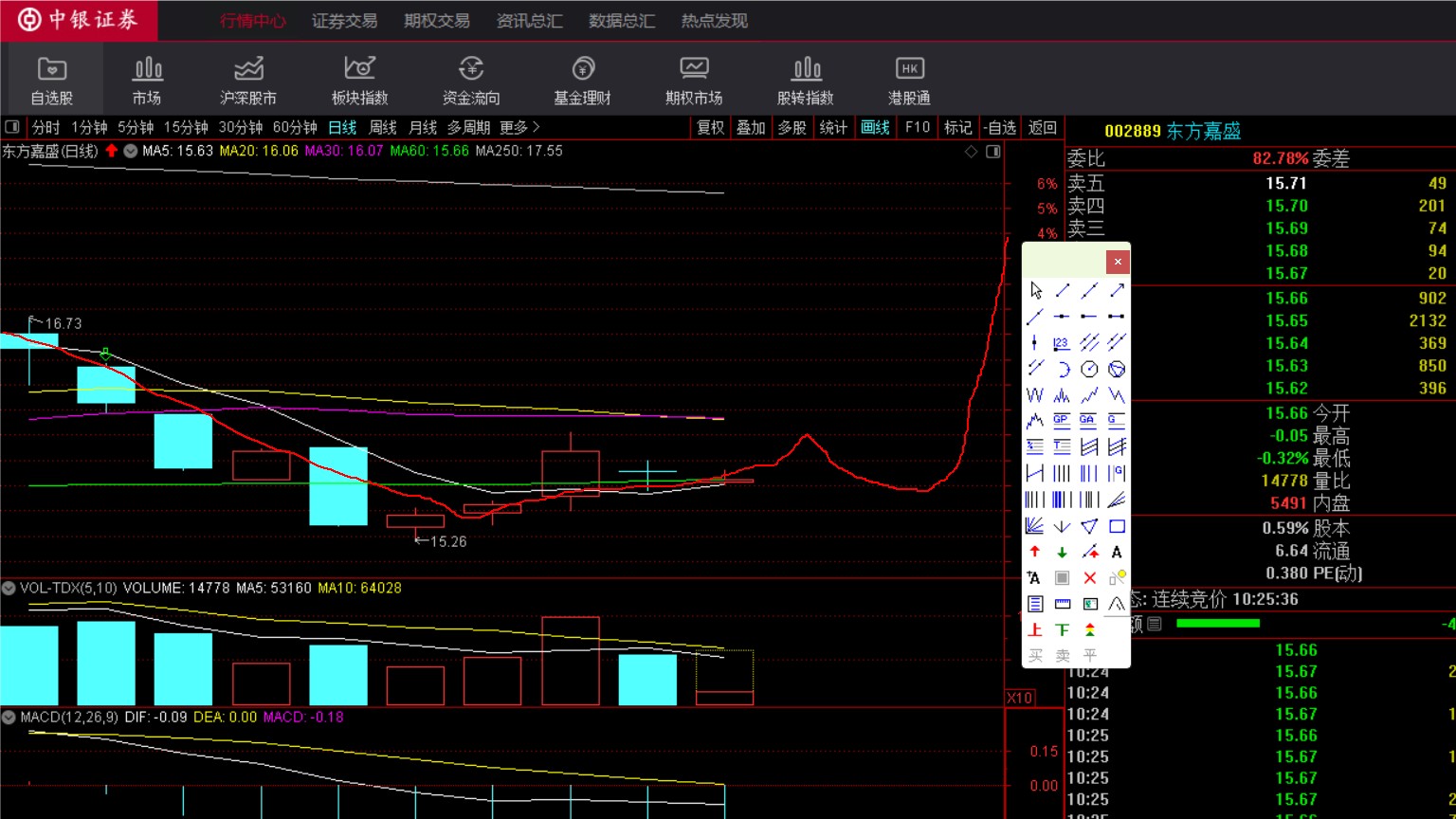Open the 港股通 toolbar icon
1456x819 pixels.
[908, 80]
